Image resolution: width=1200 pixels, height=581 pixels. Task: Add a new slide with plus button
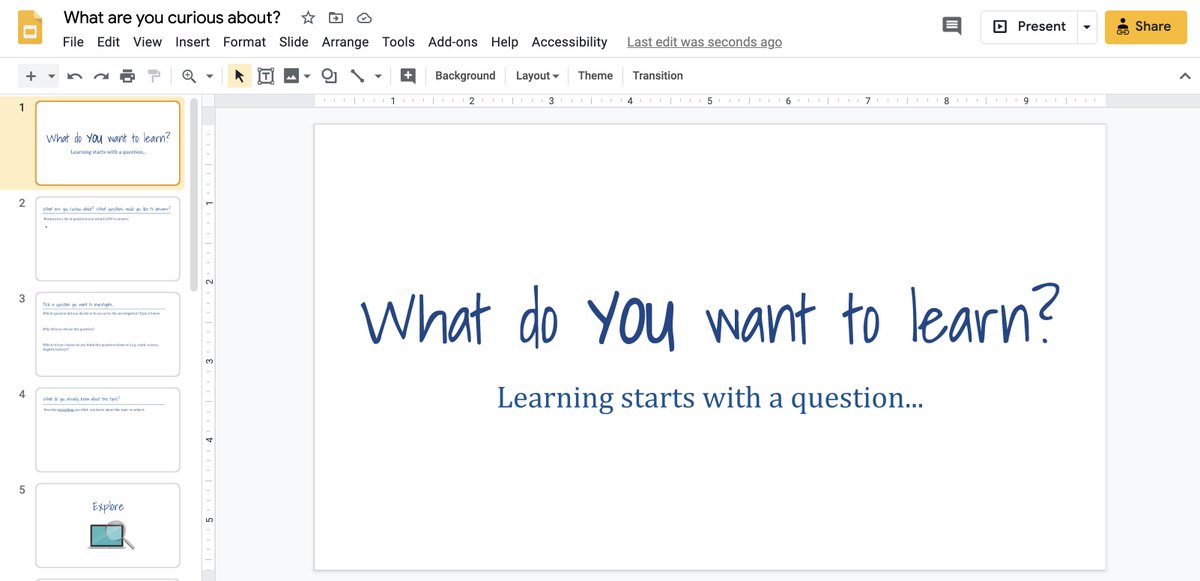tap(31, 76)
